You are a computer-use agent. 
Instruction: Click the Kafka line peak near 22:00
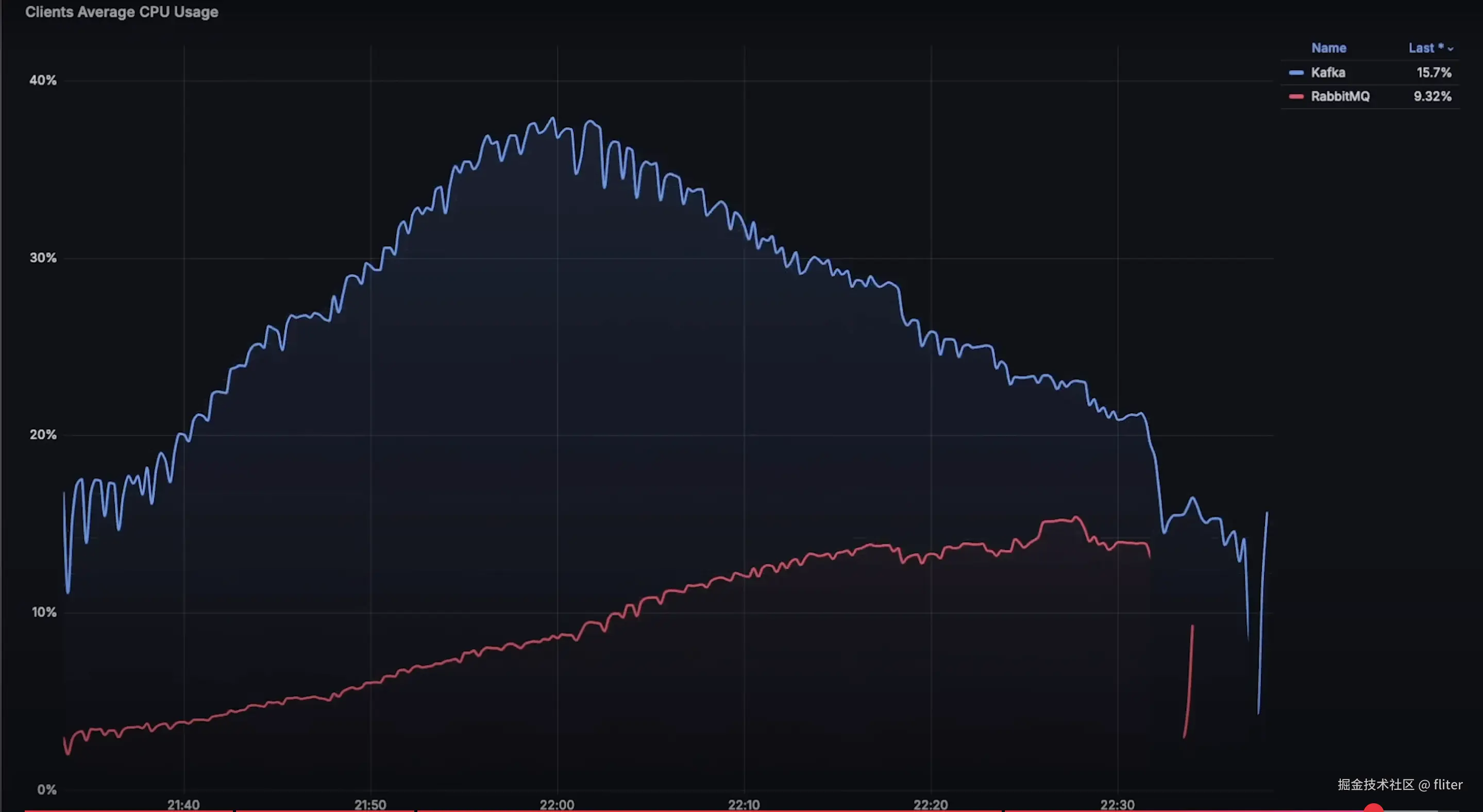(x=553, y=119)
